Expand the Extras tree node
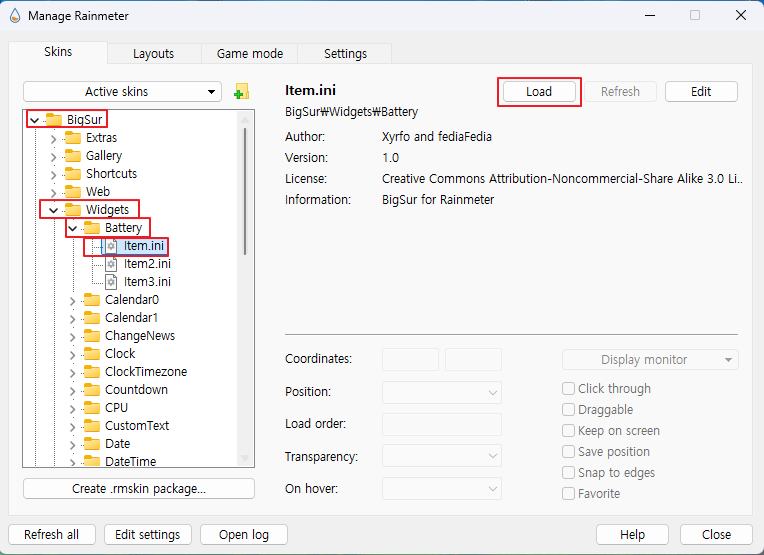The height and width of the screenshot is (555, 764). (54, 139)
